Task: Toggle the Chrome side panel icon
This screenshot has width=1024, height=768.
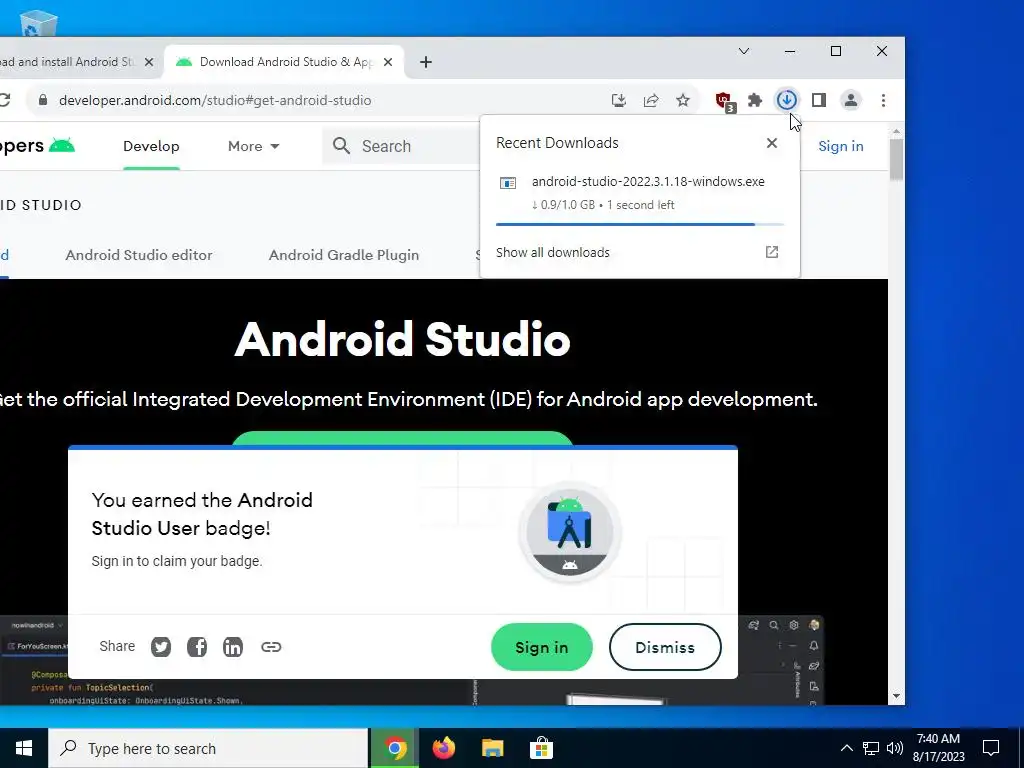Action: (819, 100)
